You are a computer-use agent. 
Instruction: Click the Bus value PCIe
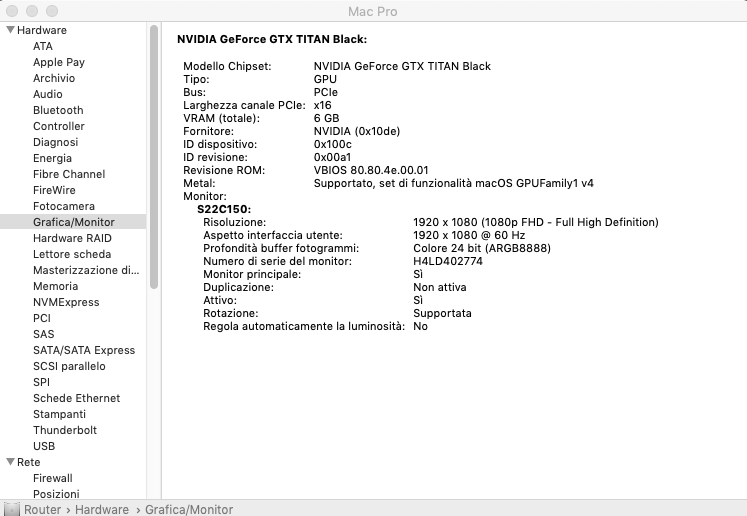point(326,92)
